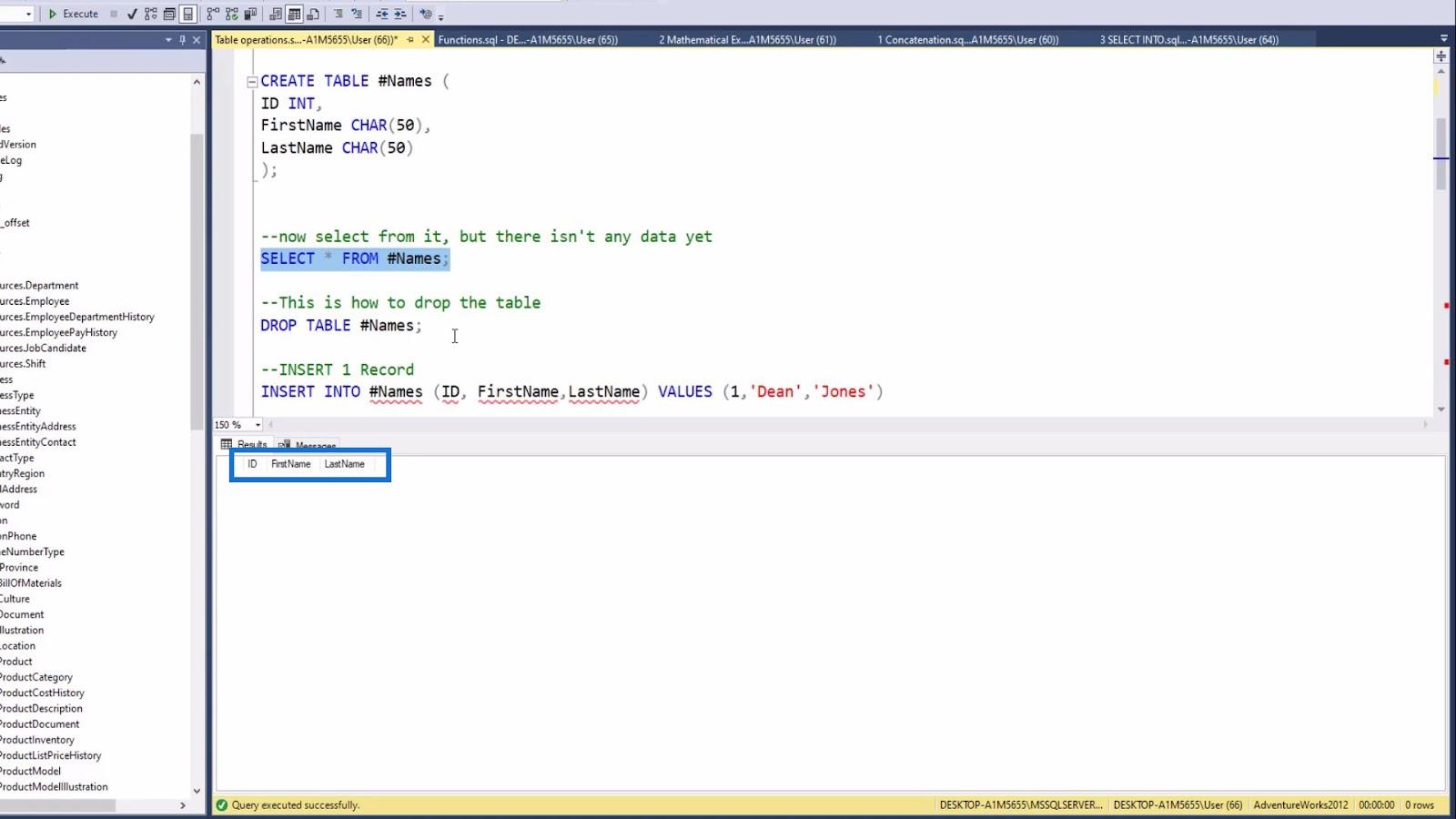
Task: Parse the query with the checkmark icon
Action: [132, 14]
